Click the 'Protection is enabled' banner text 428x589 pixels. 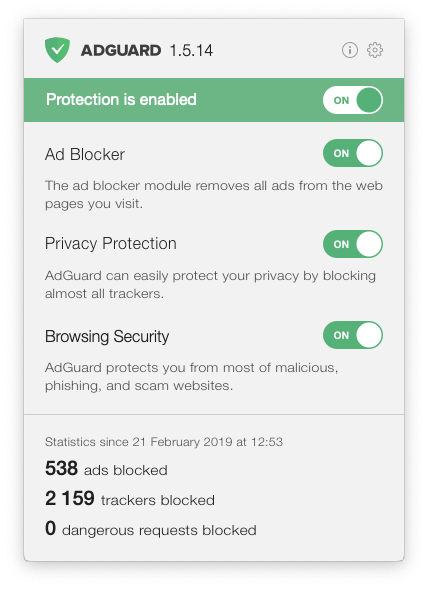click(x=121, y=100)
